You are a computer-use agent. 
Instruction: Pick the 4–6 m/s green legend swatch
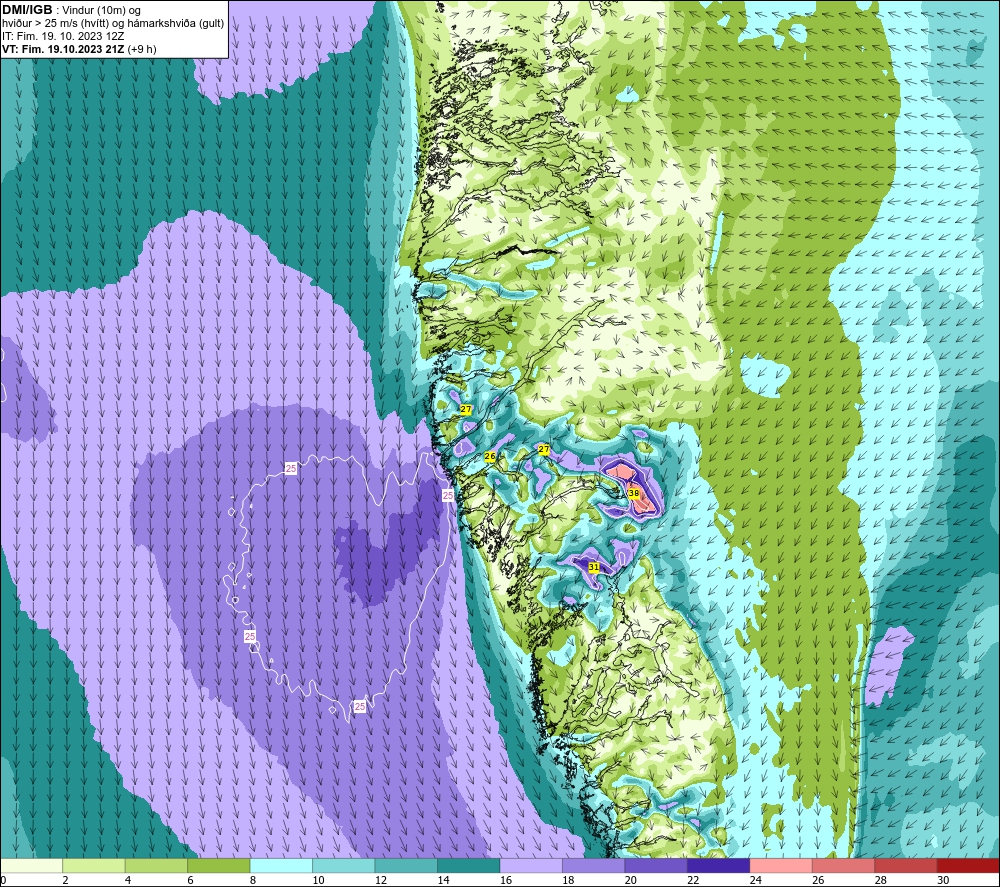click(156, 865)
